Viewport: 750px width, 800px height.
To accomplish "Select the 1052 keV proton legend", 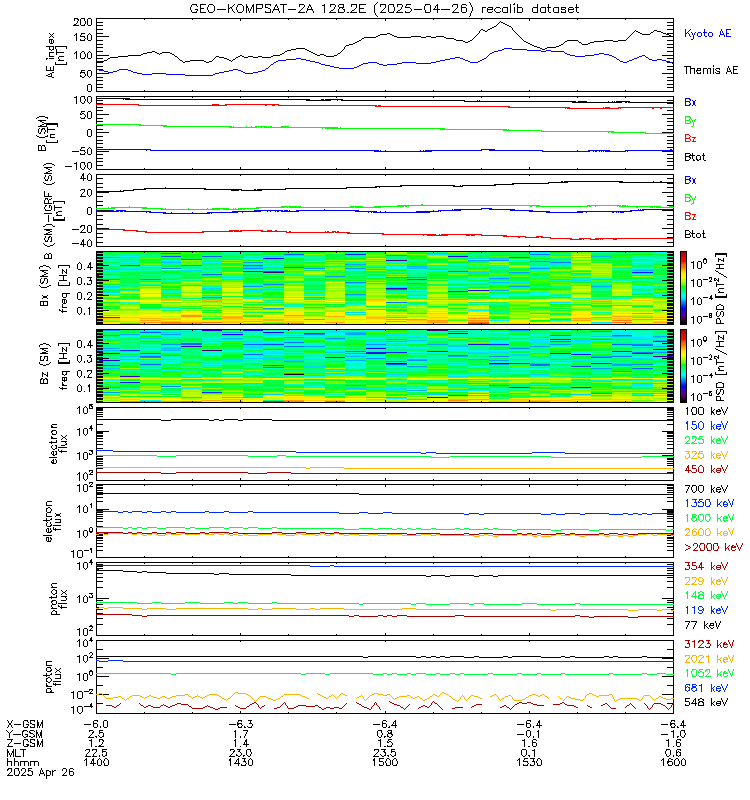I will point(709,673).
